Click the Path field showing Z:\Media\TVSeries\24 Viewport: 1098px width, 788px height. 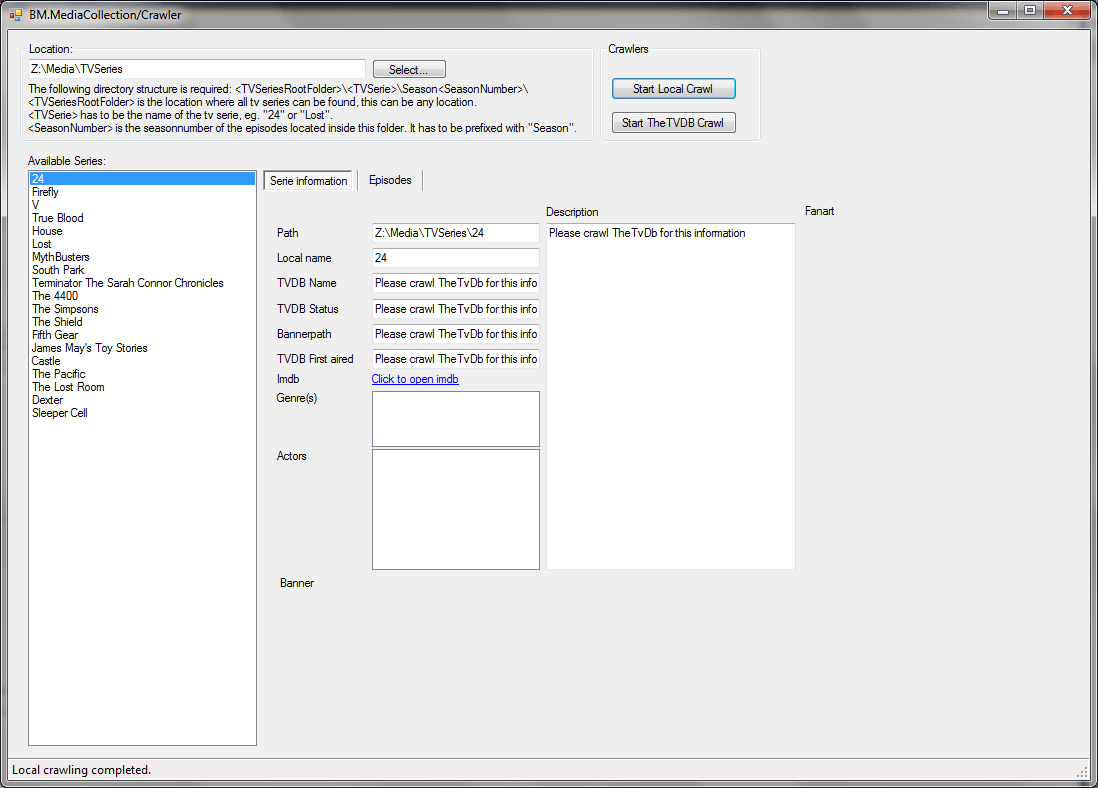pos(455,233)
